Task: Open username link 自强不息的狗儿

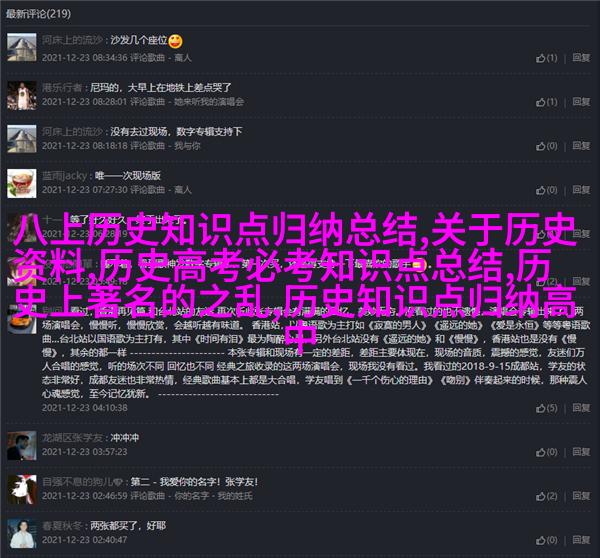Action: [83, 482]
